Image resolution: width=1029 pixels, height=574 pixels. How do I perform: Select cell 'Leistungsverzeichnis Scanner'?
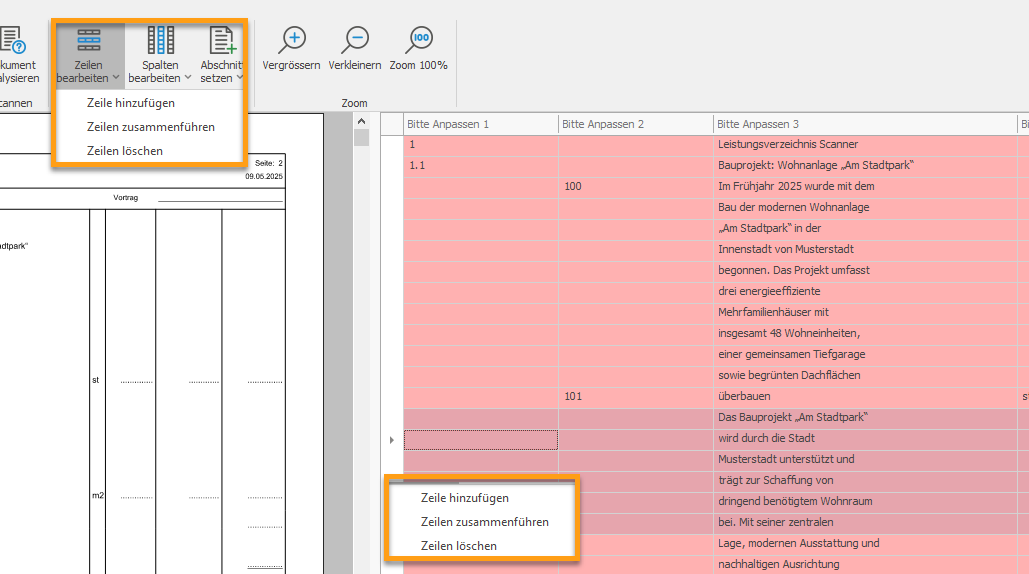click(x=865, y=144)
